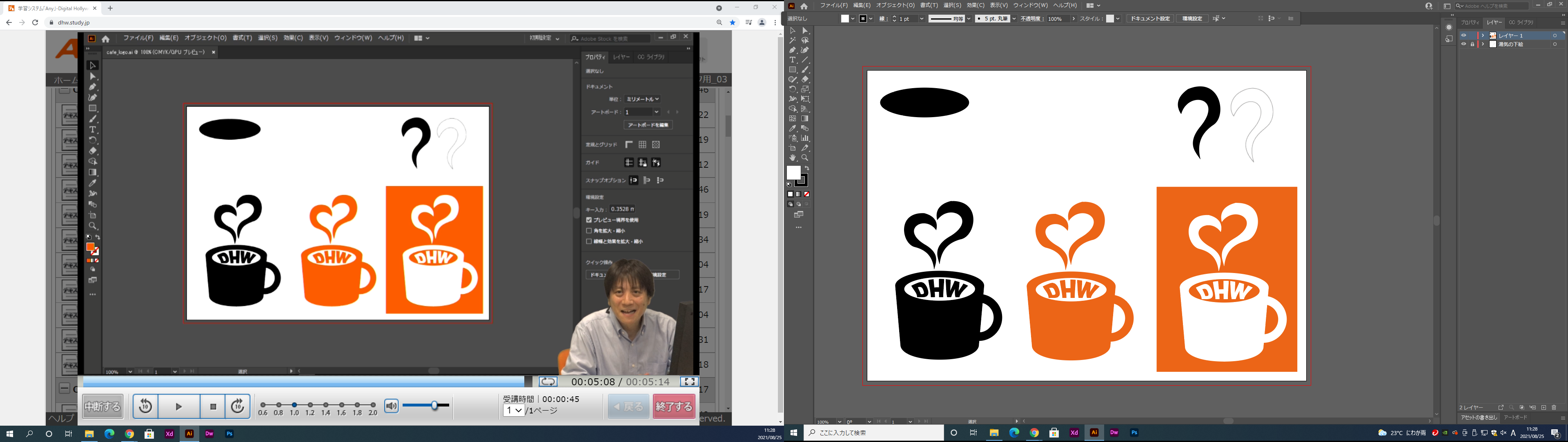Click target circle of レイヤー 1

point(1555,35)
